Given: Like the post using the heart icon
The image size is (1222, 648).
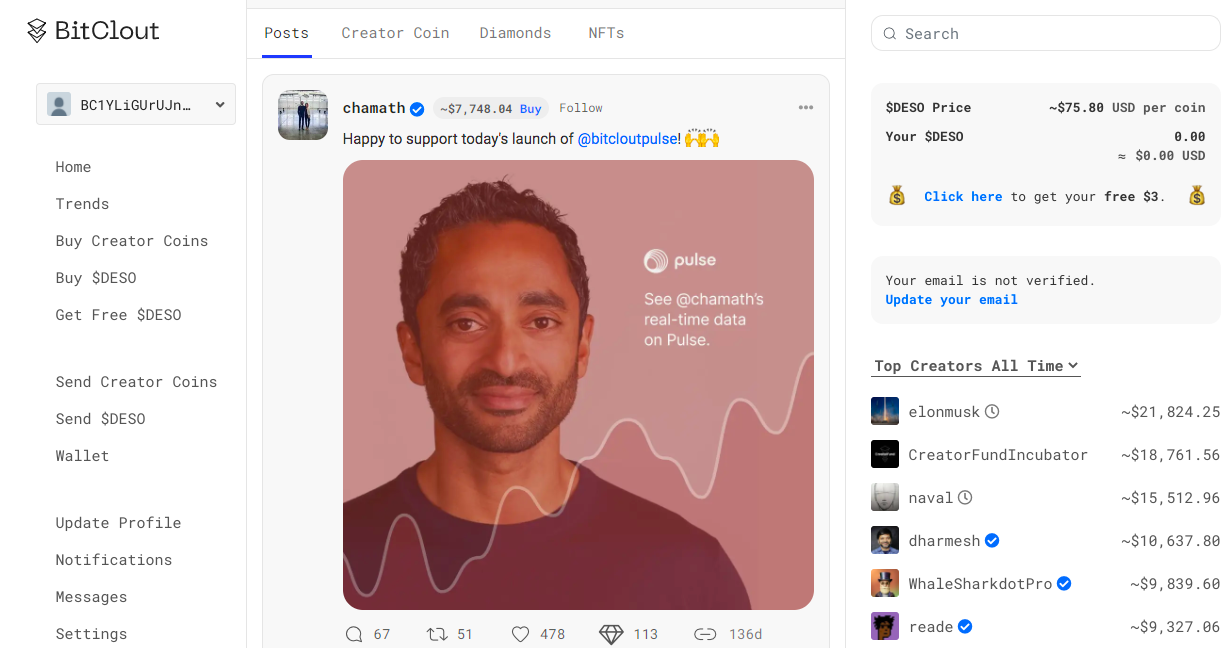Looking at the screenshot, I should tap(520, 634).
